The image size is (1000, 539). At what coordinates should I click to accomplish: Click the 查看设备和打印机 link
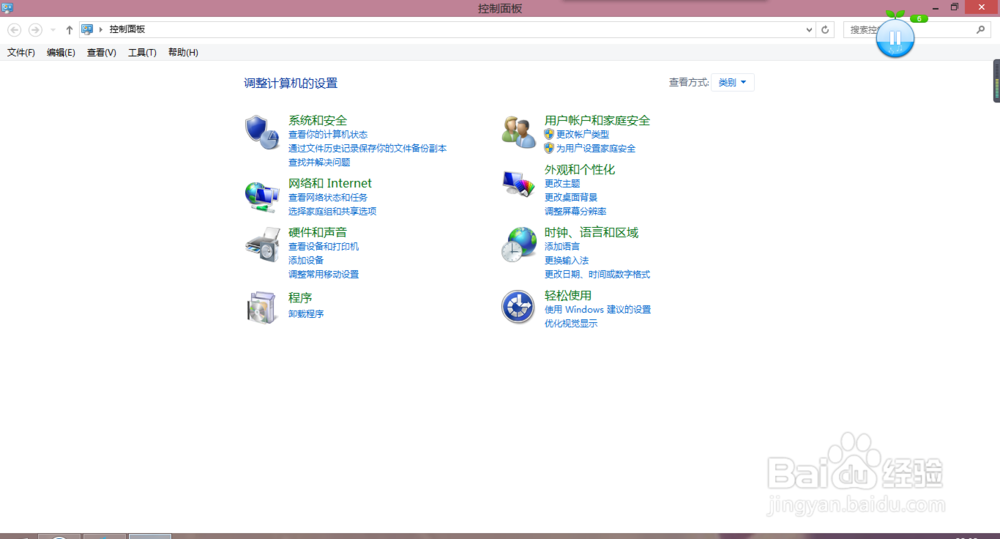point(323,246)
